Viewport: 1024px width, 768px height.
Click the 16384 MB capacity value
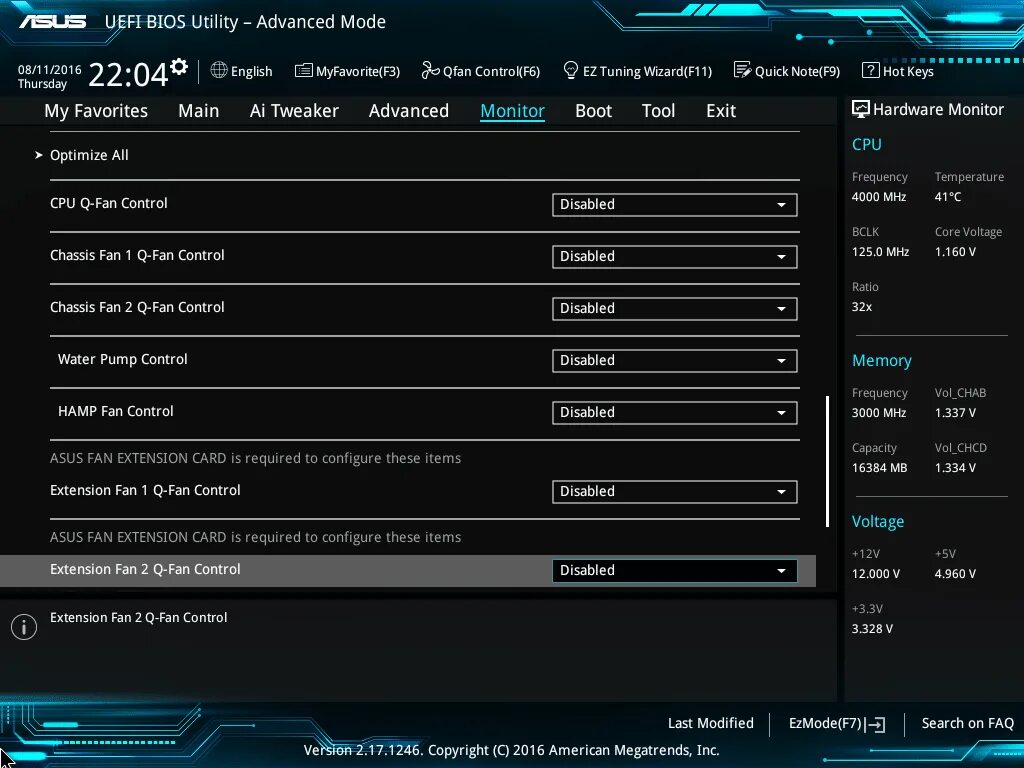(x=880, y=468)
